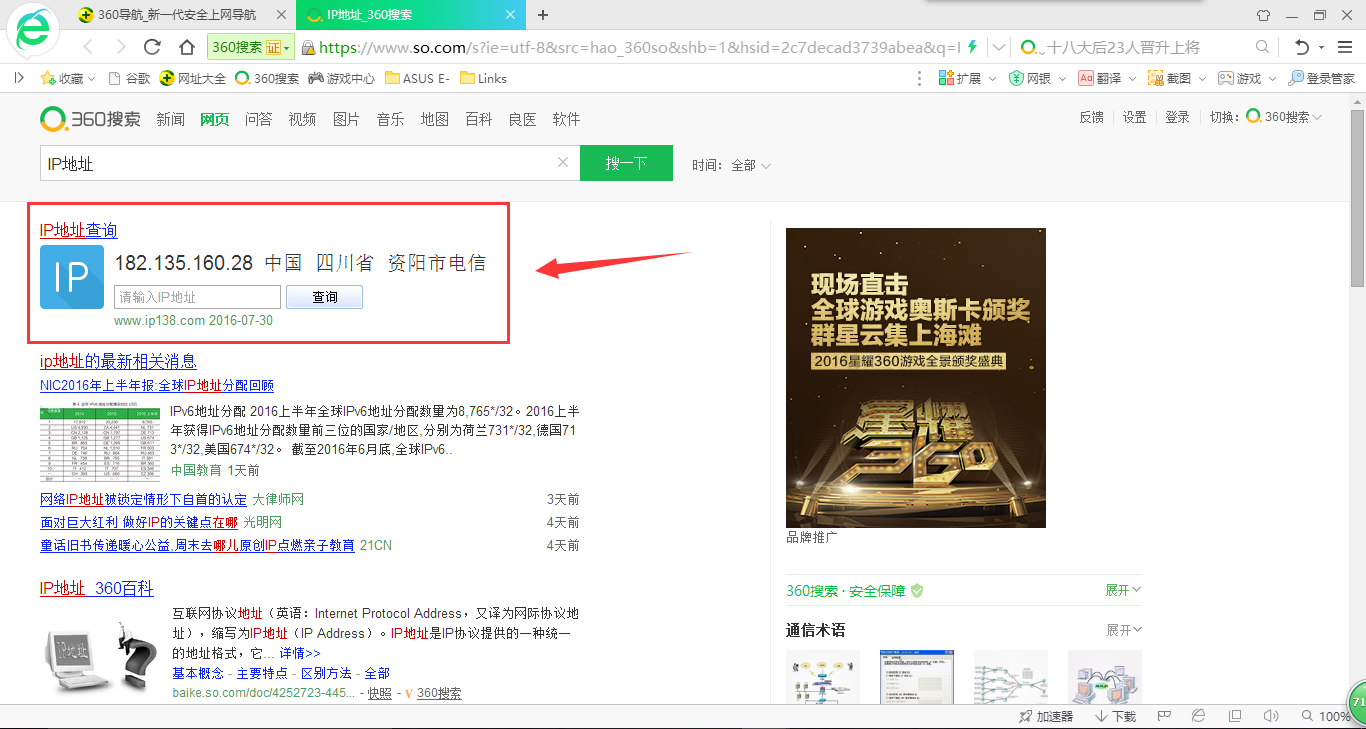Reload the page with refresh icon
The image size is (1366, 729).
(153, 47)
